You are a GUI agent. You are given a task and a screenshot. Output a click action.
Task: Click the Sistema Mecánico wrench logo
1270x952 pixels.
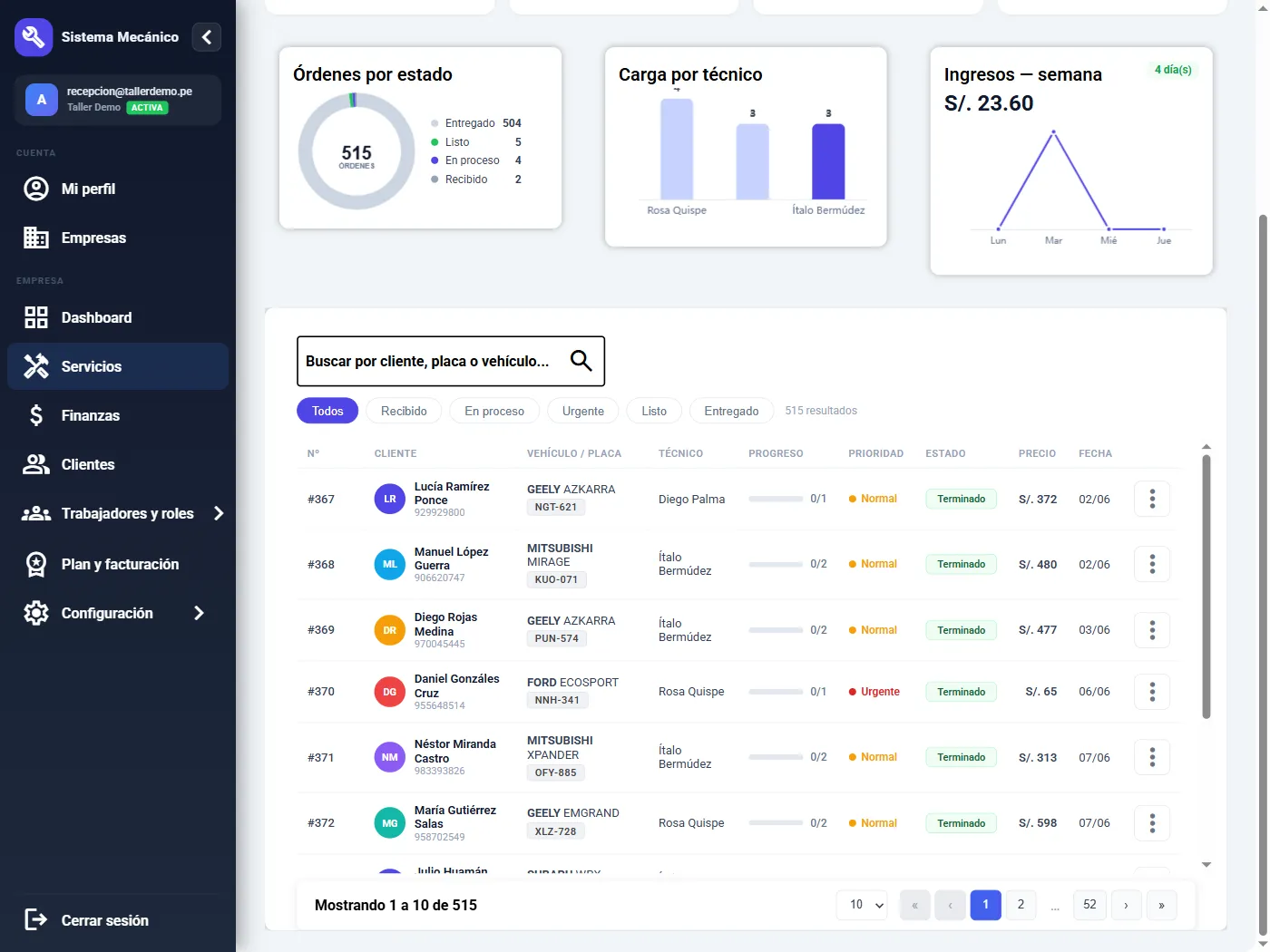34,37
